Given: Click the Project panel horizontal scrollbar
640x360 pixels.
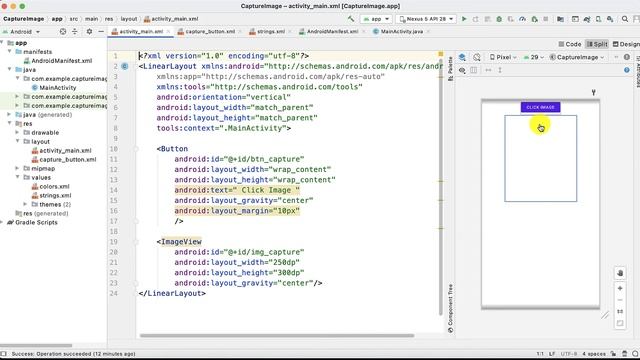Looking at the screenshot, I should (x=36, y=345).
